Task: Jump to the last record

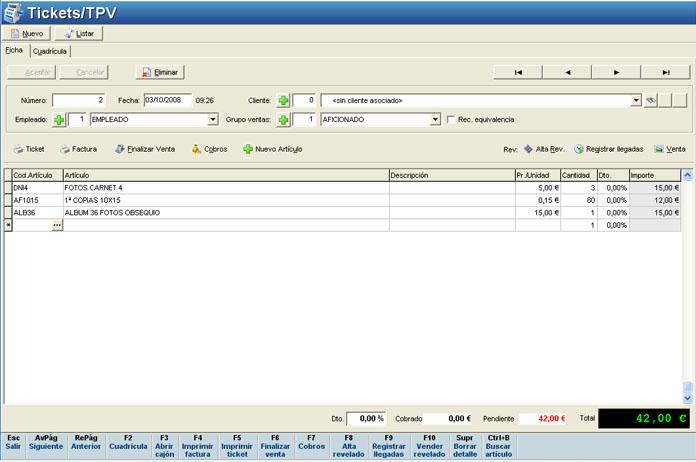Action: tap(666, 72)
